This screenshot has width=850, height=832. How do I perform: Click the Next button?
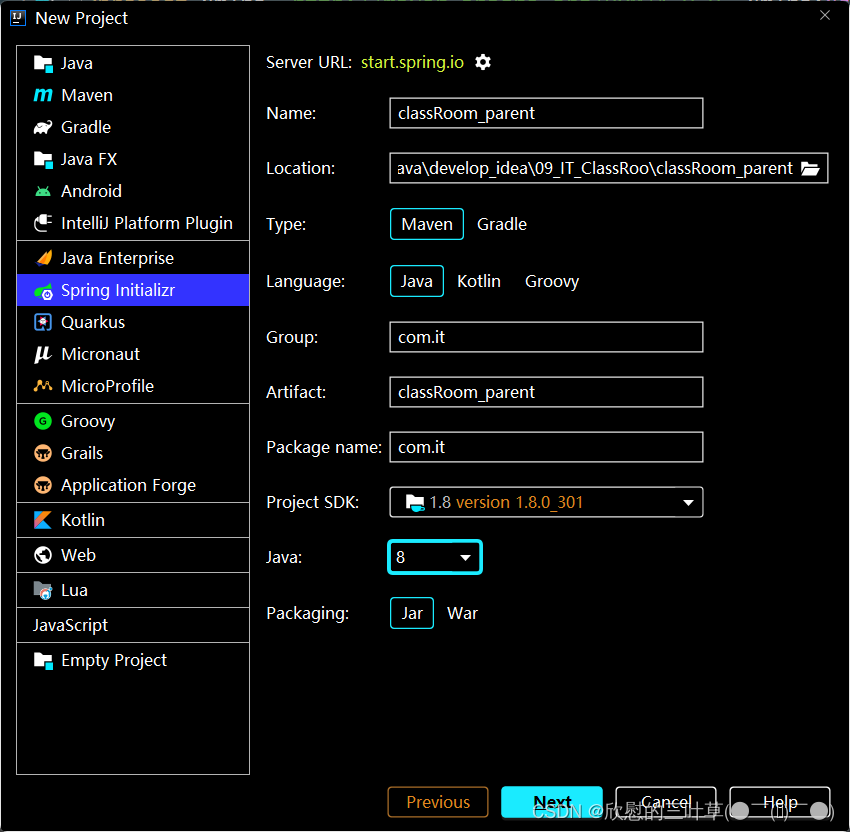pyautogui.click(x=552, y=802)
